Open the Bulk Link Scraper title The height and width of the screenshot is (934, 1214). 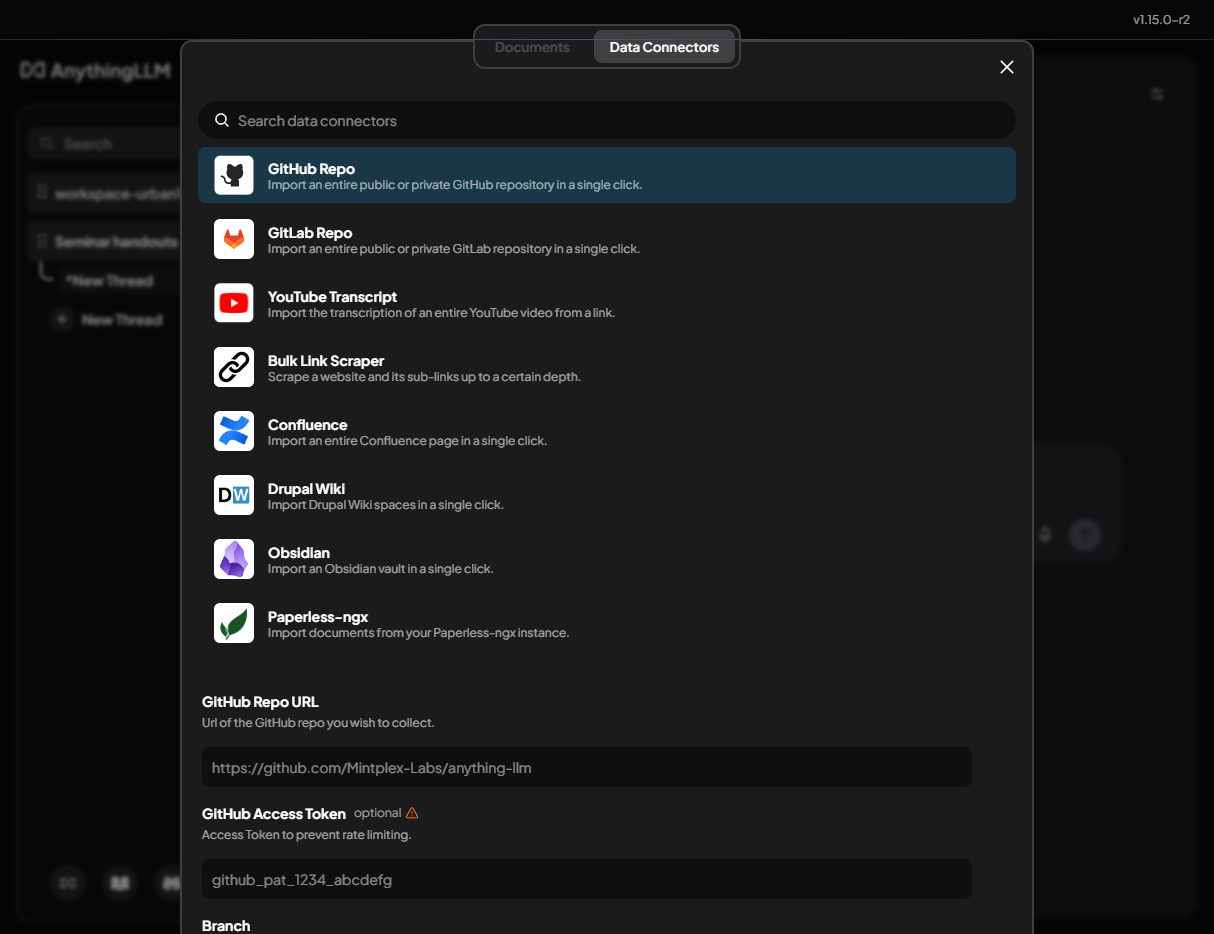click(326, 361)
